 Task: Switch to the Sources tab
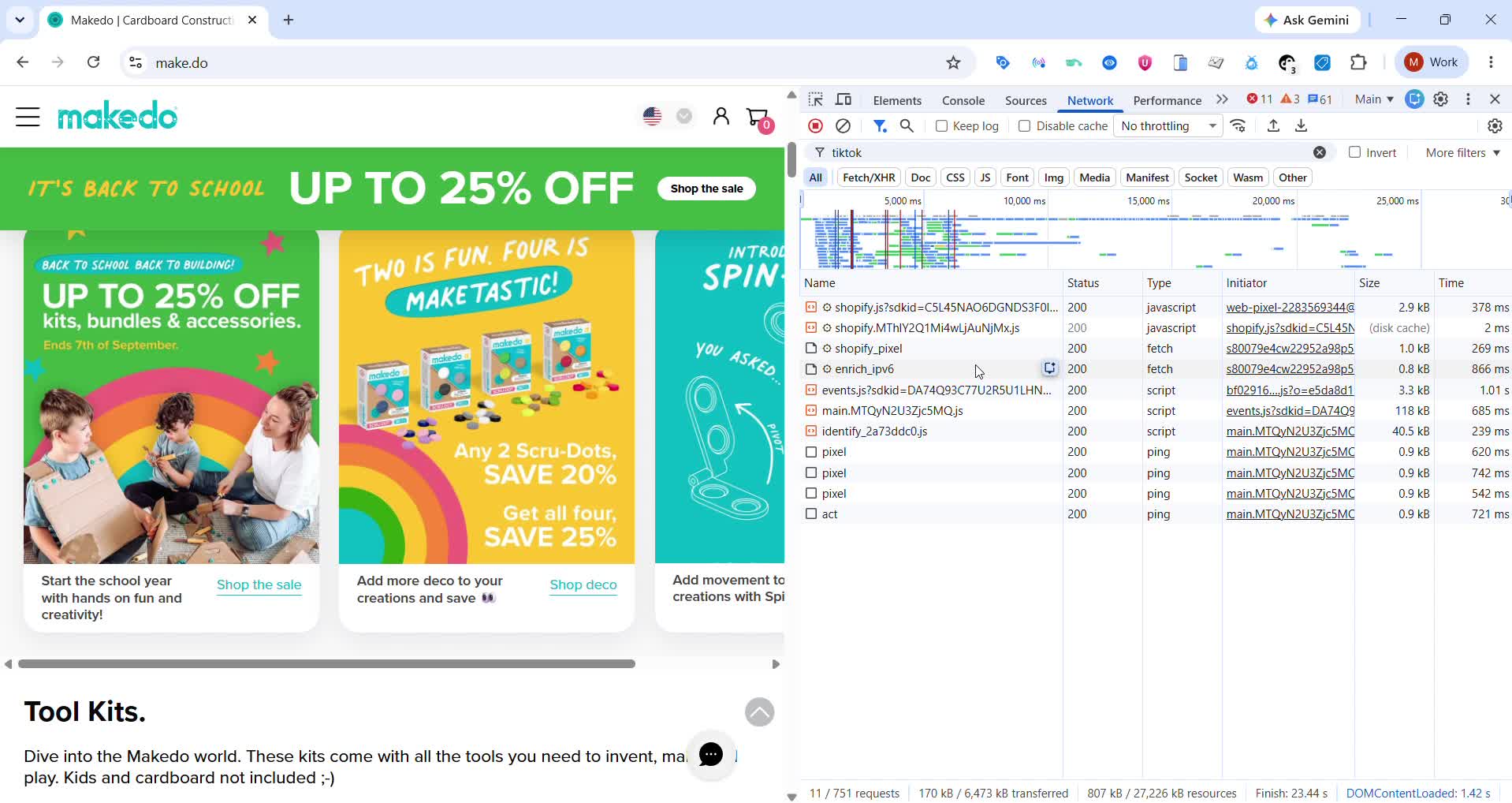[1026, 100]
